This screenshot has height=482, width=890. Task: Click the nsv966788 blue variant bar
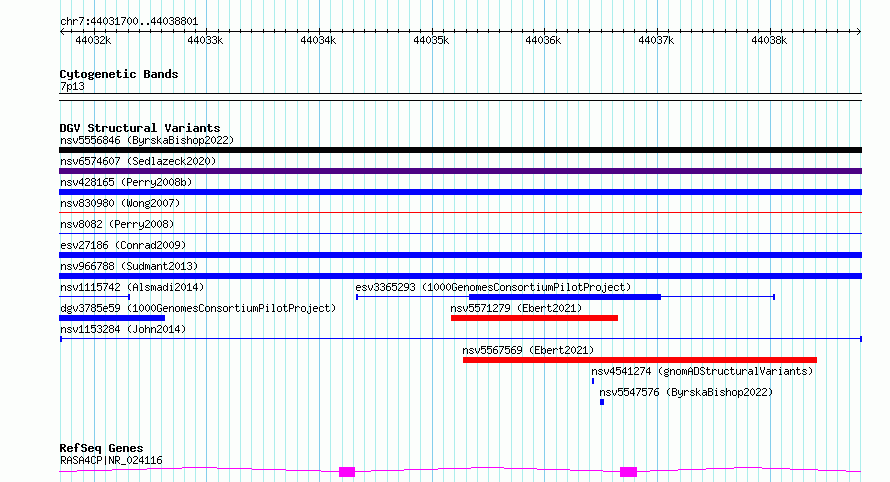pos(460,276)
